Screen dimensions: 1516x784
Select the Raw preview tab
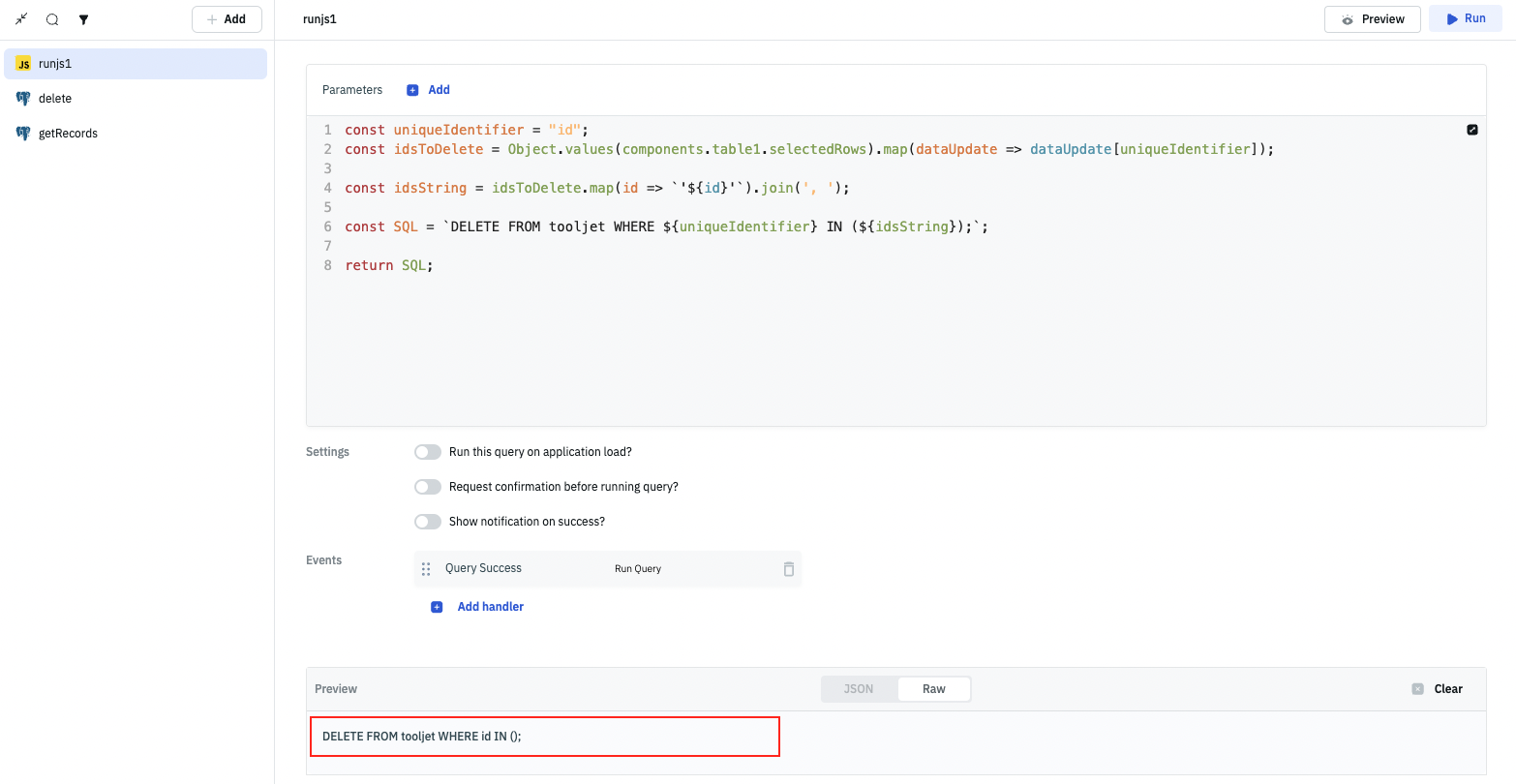(x=933, y=689)
